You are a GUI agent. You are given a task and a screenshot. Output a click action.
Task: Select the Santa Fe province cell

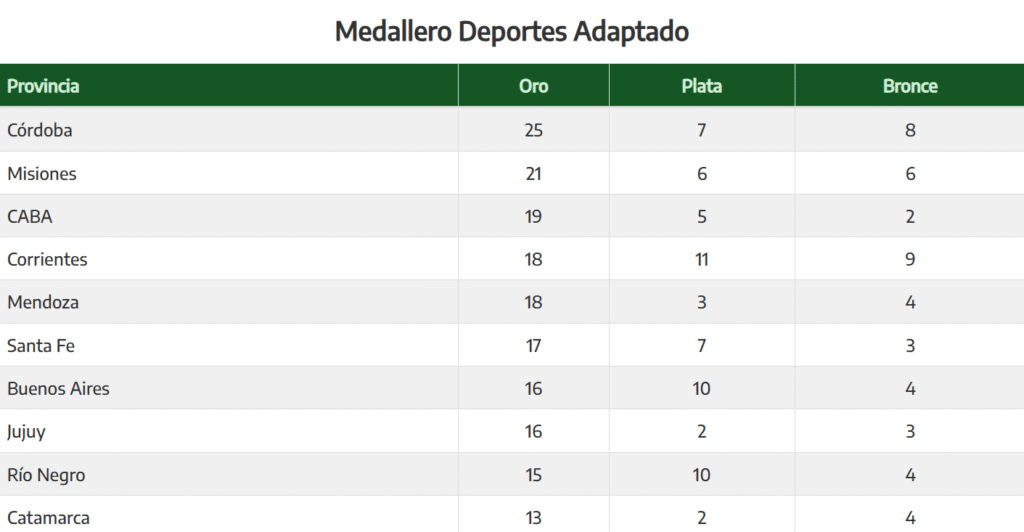click(41, 346)
